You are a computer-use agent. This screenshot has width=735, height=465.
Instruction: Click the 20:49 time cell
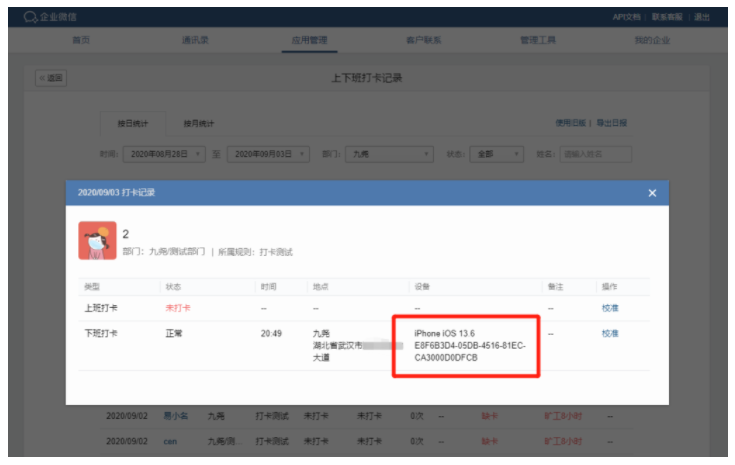point(271,334)
